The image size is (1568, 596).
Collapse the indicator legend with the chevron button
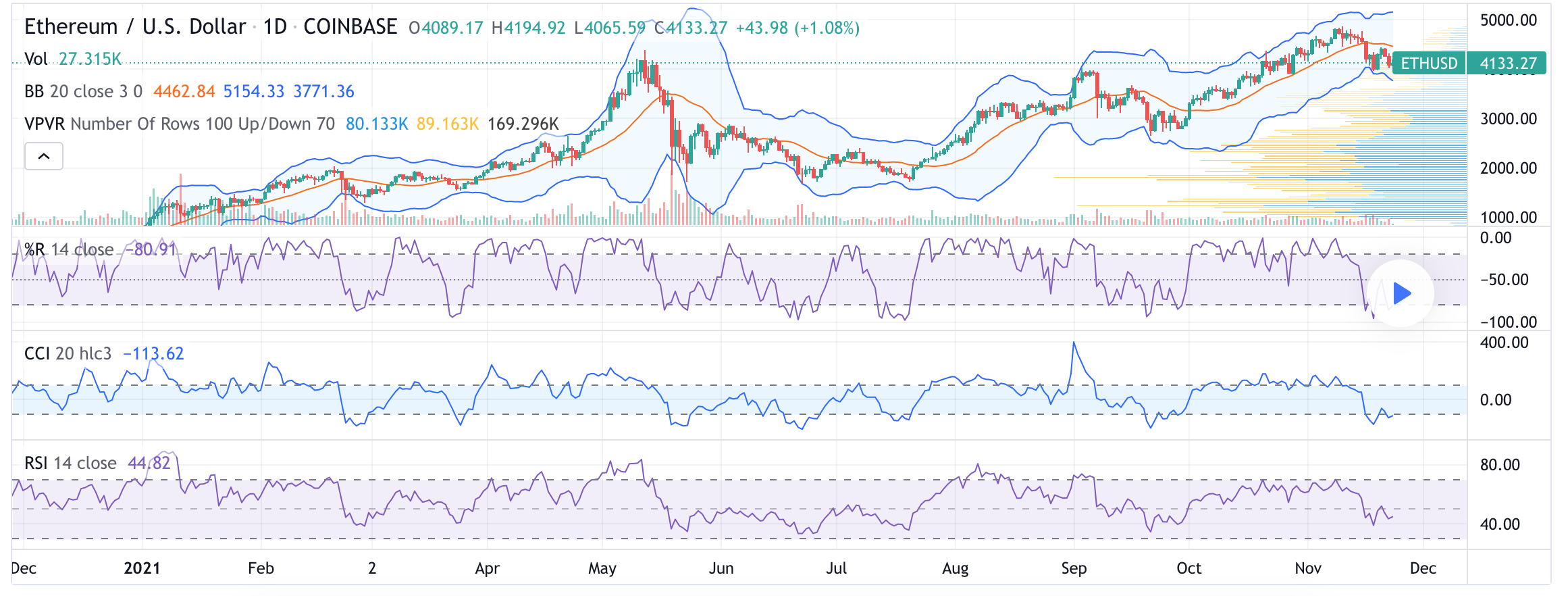point(44,156)
